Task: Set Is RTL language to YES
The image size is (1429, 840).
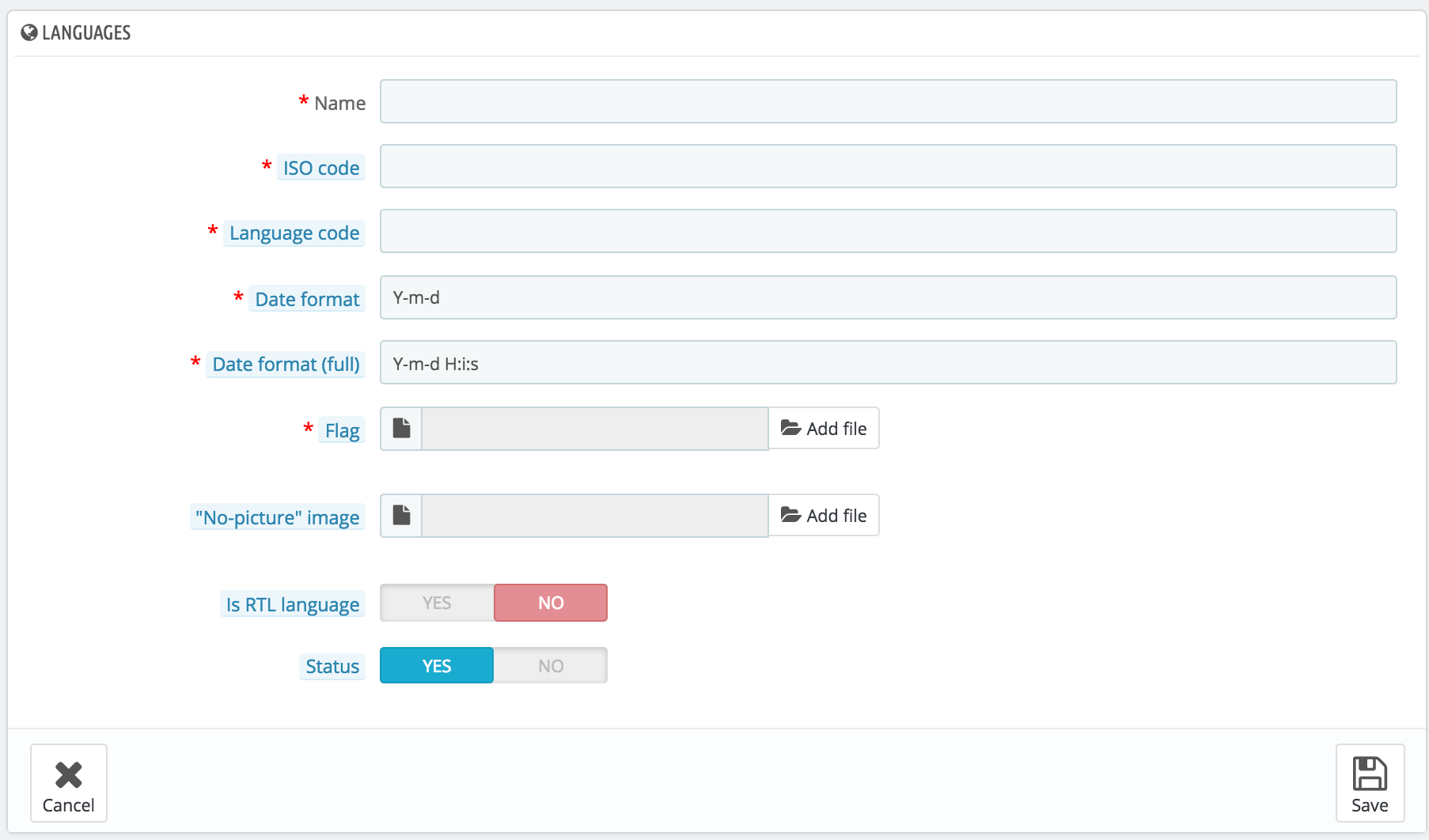Action: [x=437, y=603]
